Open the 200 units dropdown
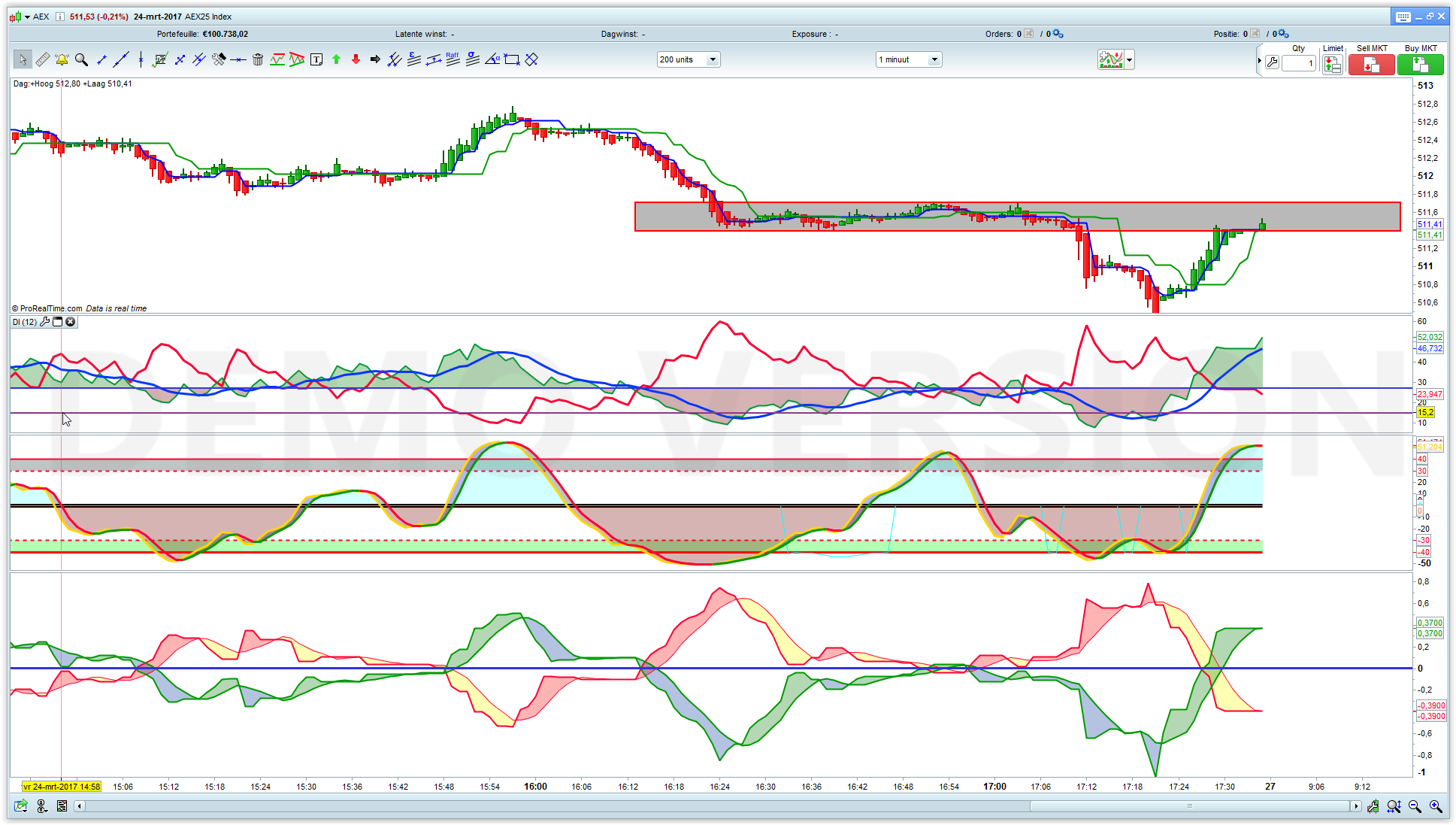This screenshot has width=1456, height=825. (712, 59)
